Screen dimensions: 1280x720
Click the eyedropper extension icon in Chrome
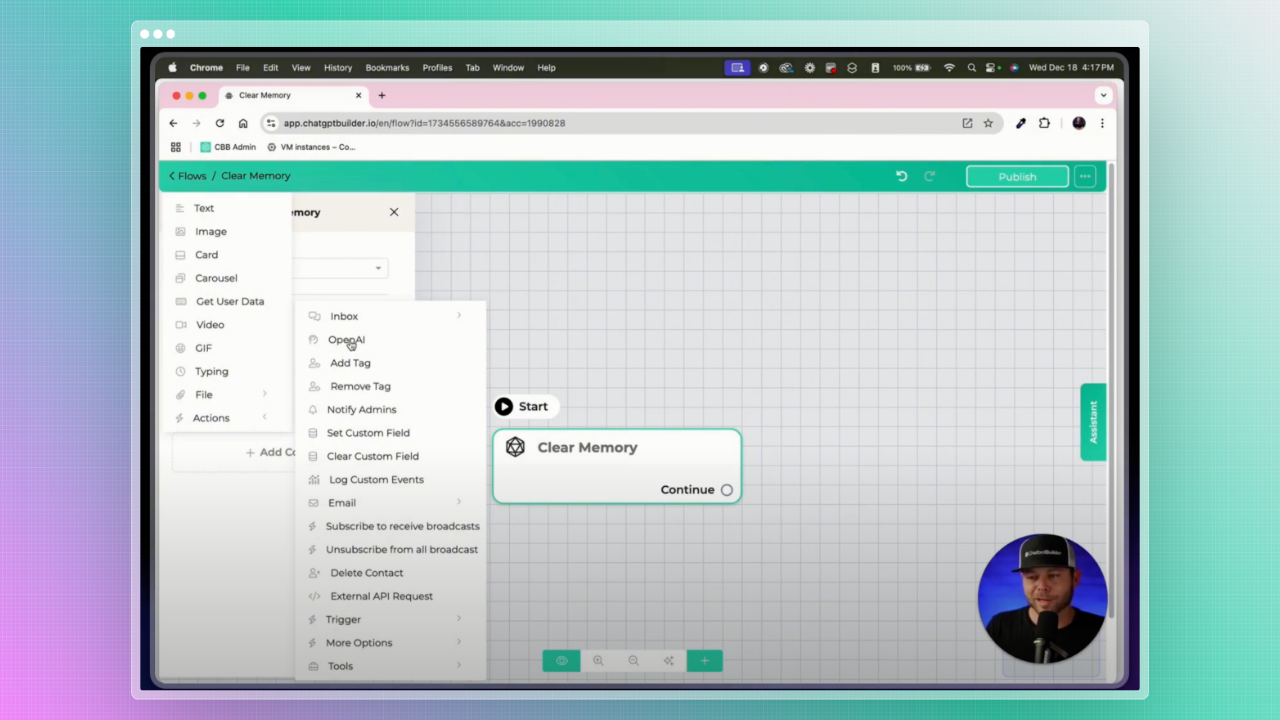click(1020, 123)
